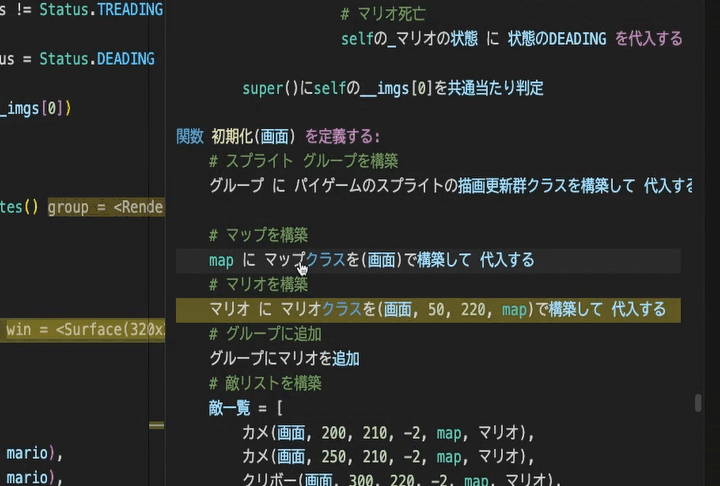Click the inline debug value 'group = <Rende'

[x=106, y=208]
